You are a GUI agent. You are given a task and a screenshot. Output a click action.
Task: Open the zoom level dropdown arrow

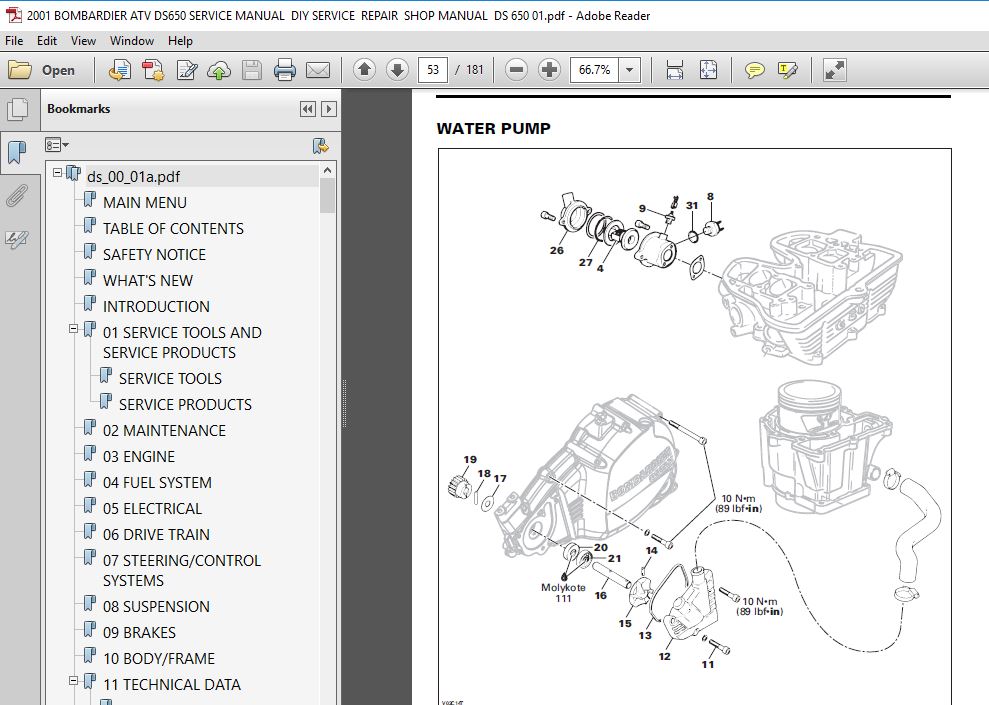629,70
